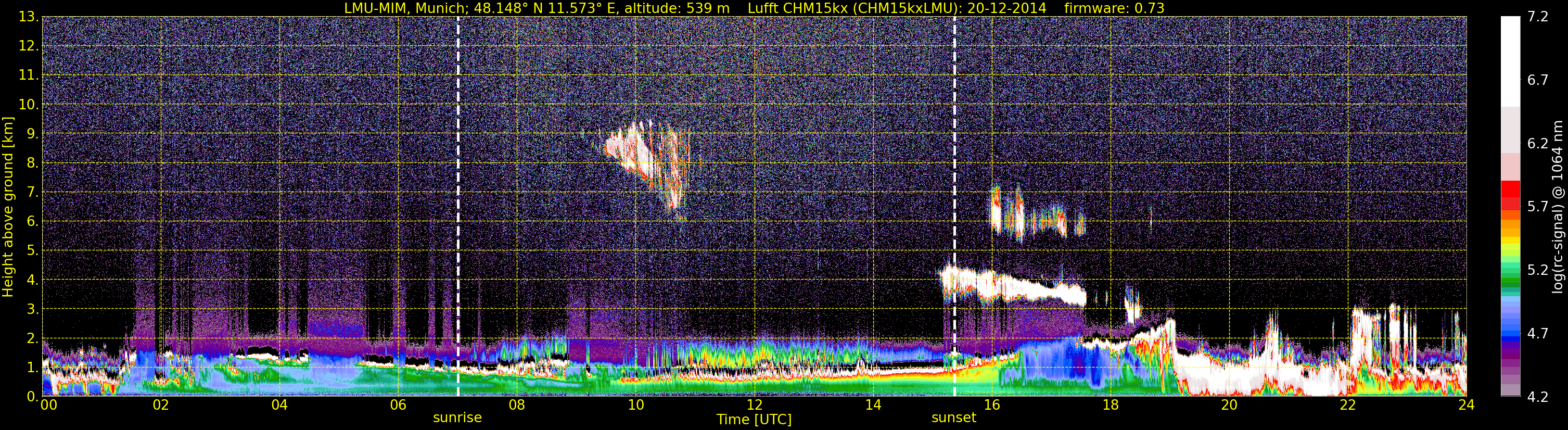Click the height axis tick label 5
Viewport: 1568px width, 430px height.
(x=32, y=251)
